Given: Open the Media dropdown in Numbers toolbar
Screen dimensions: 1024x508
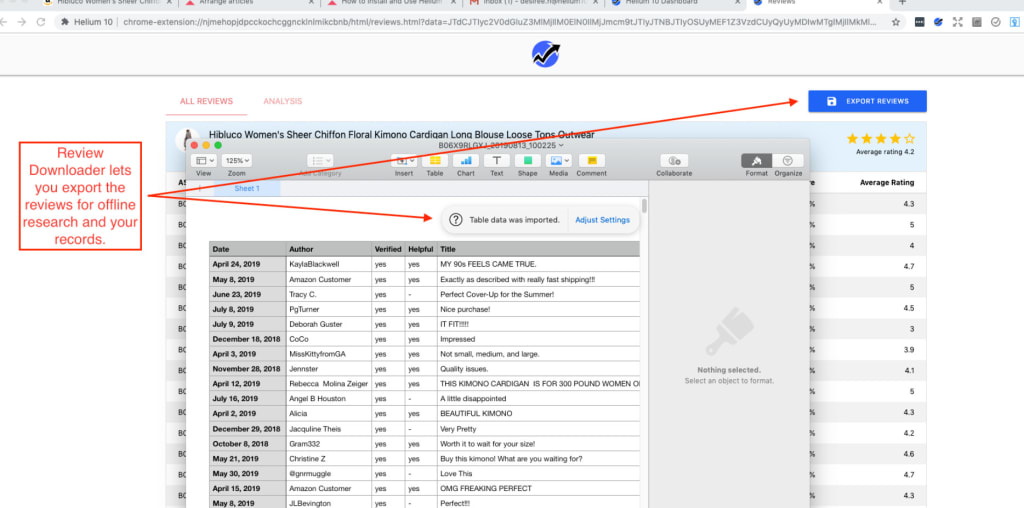Looking at the screenshot, I should click(558, 161).
